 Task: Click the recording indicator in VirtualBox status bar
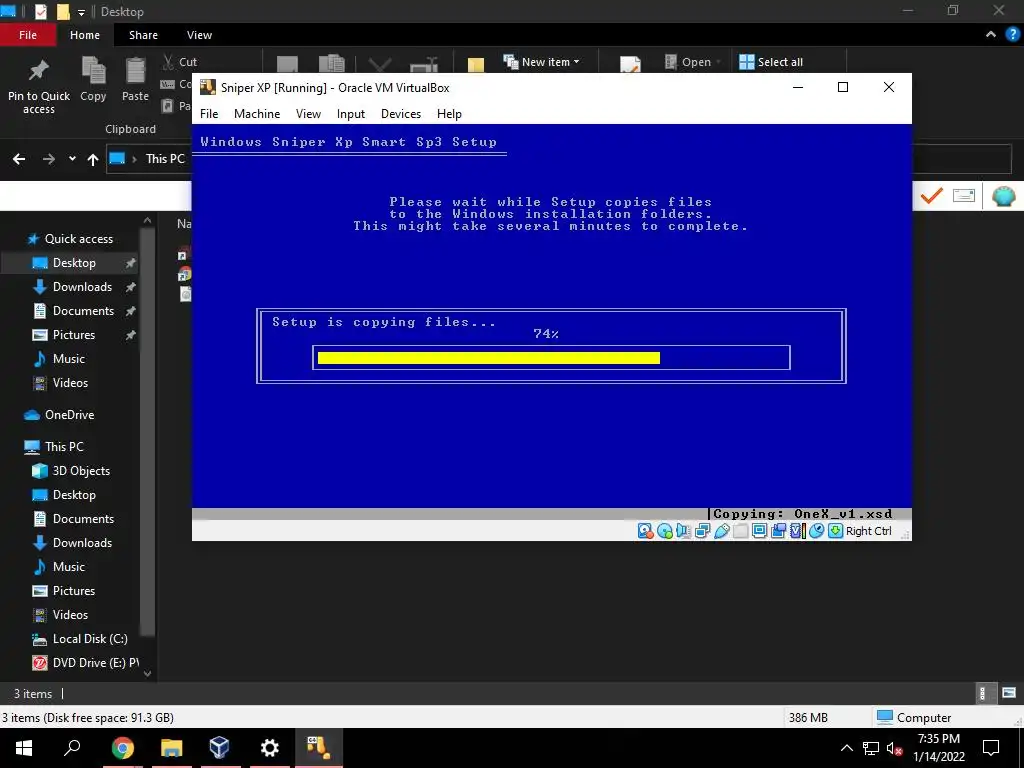click(x=778, y=531)
